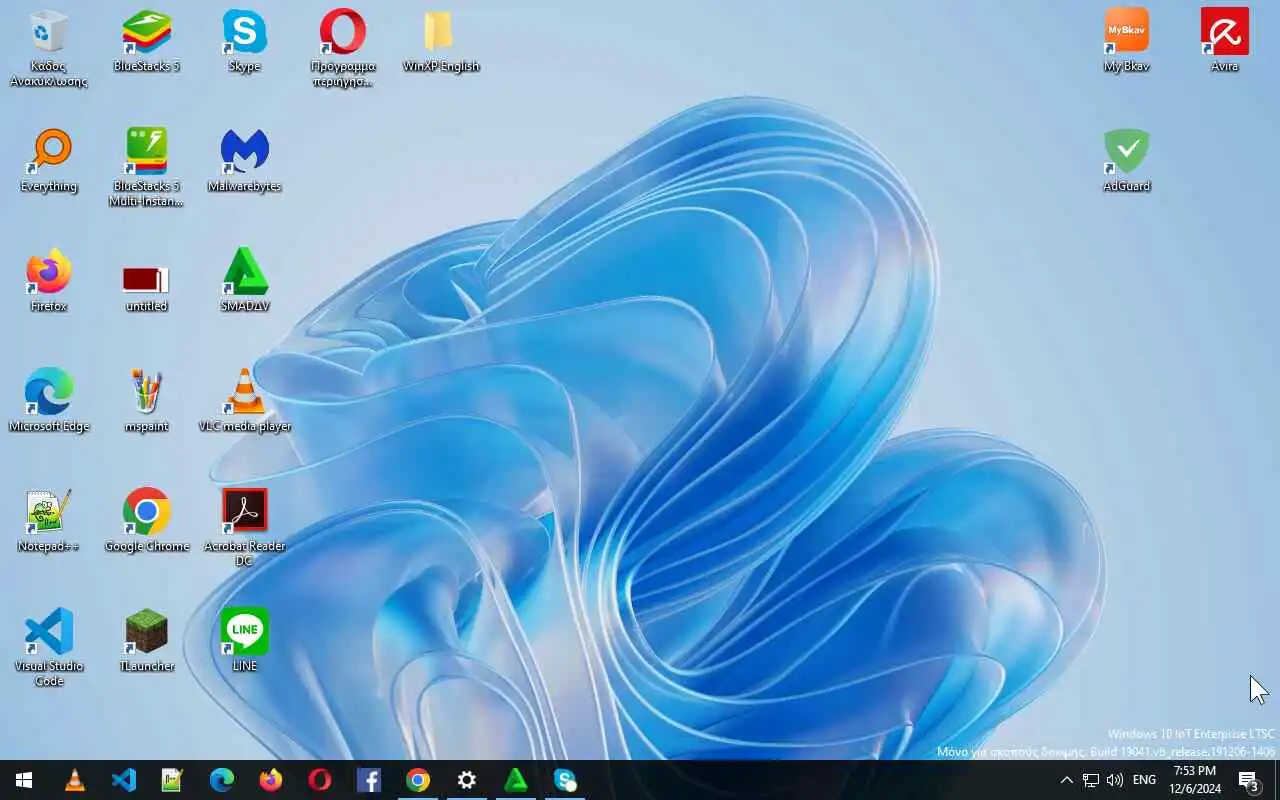Open the notification center with 3 alerts

pos(1249,780)
